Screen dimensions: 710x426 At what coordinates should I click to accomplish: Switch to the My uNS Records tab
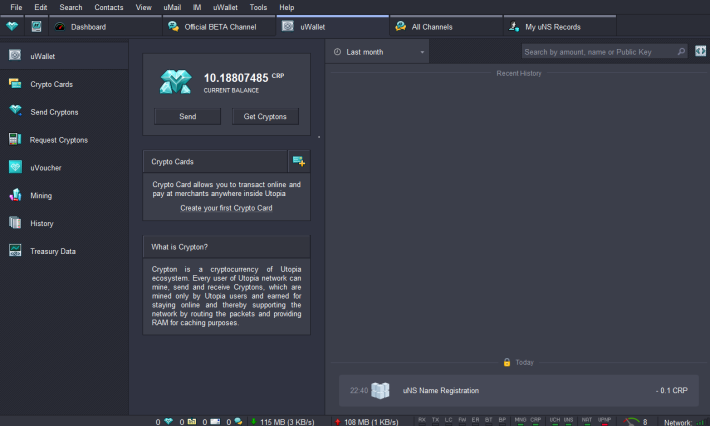coord(560,27)
